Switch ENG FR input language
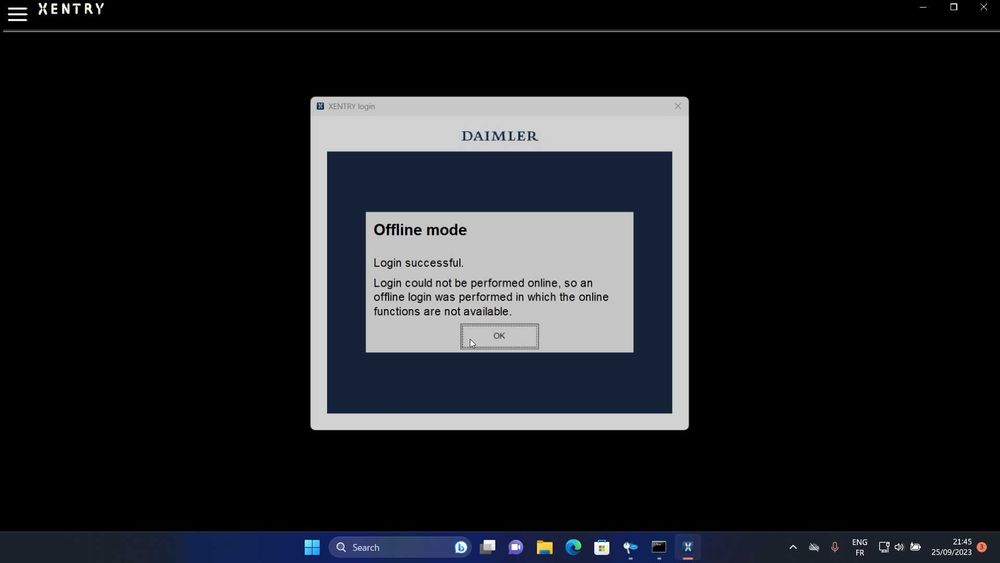The height and width of the screenshot is (563, 1000). [860, 547]
